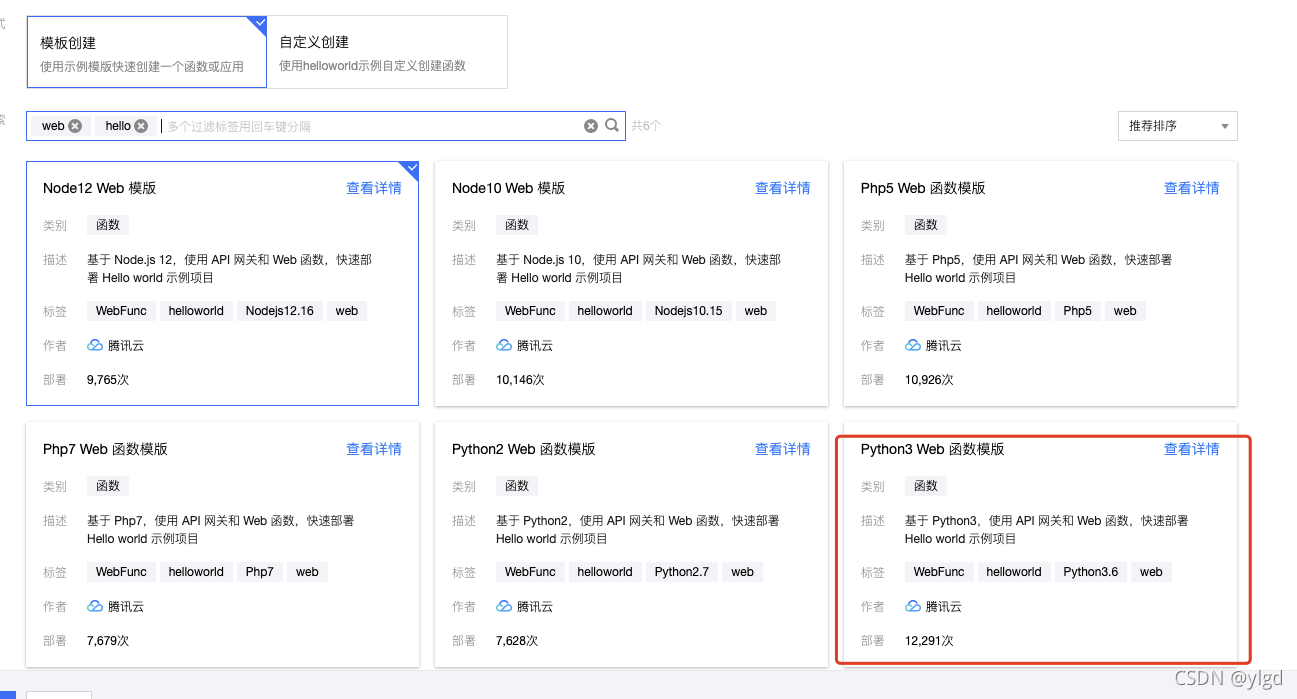Click Tencent Cloud icon in Python3 card
Screen dimensions: 1297x699
coord(913,606)
